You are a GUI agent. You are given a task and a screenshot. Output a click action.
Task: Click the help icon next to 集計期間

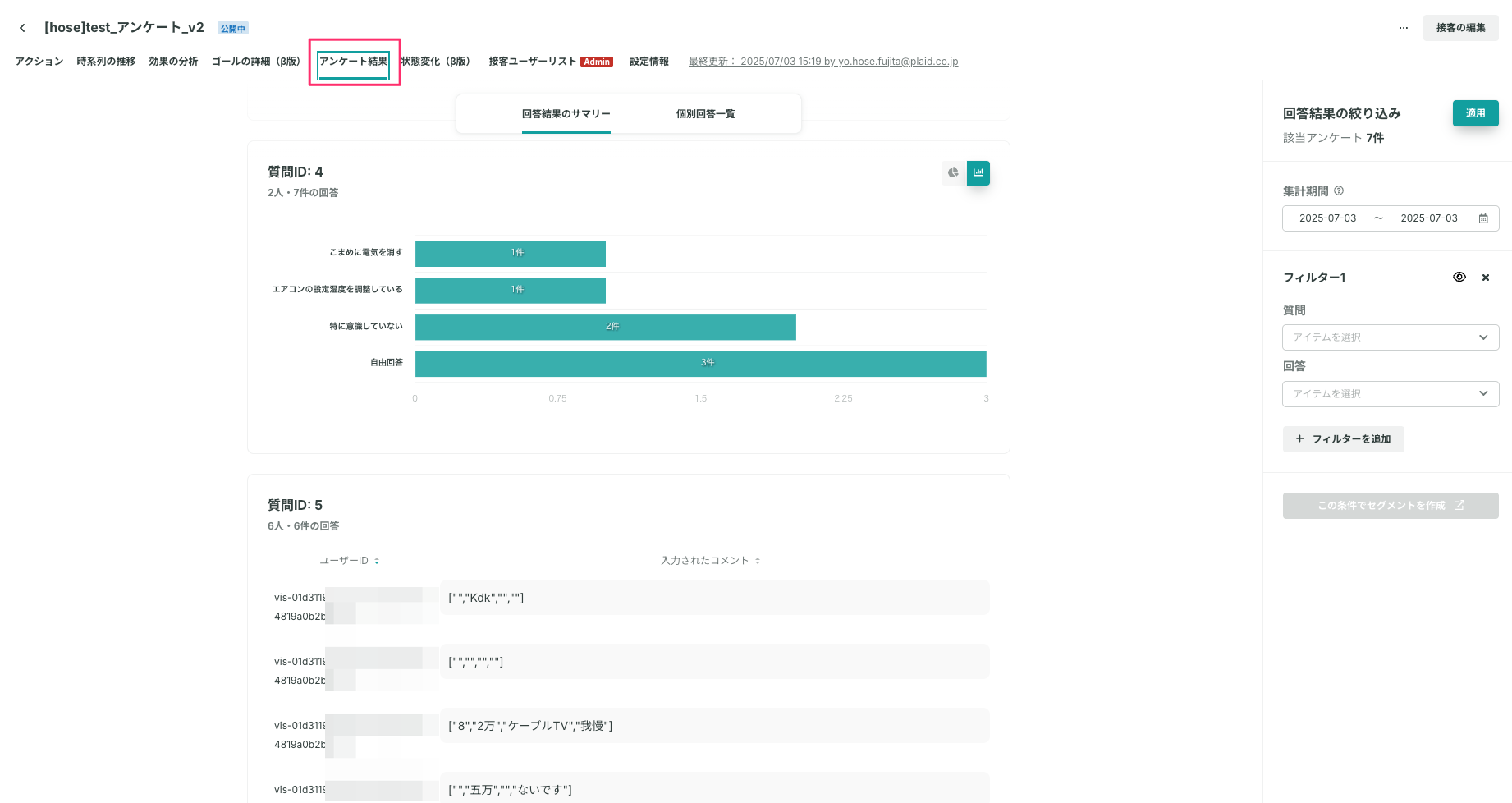tap(1339, 191)
